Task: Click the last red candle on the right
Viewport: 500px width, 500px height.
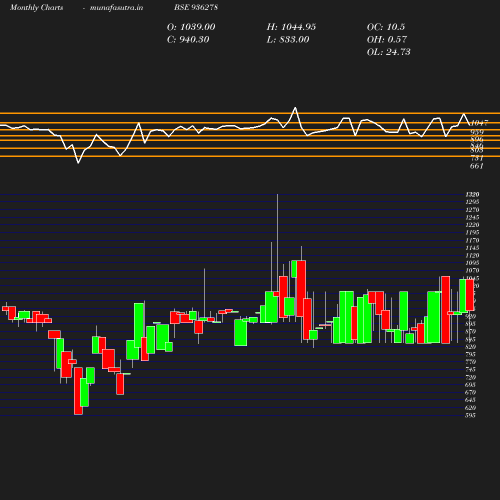Action: pyautogui.click(x=470, y=295)
